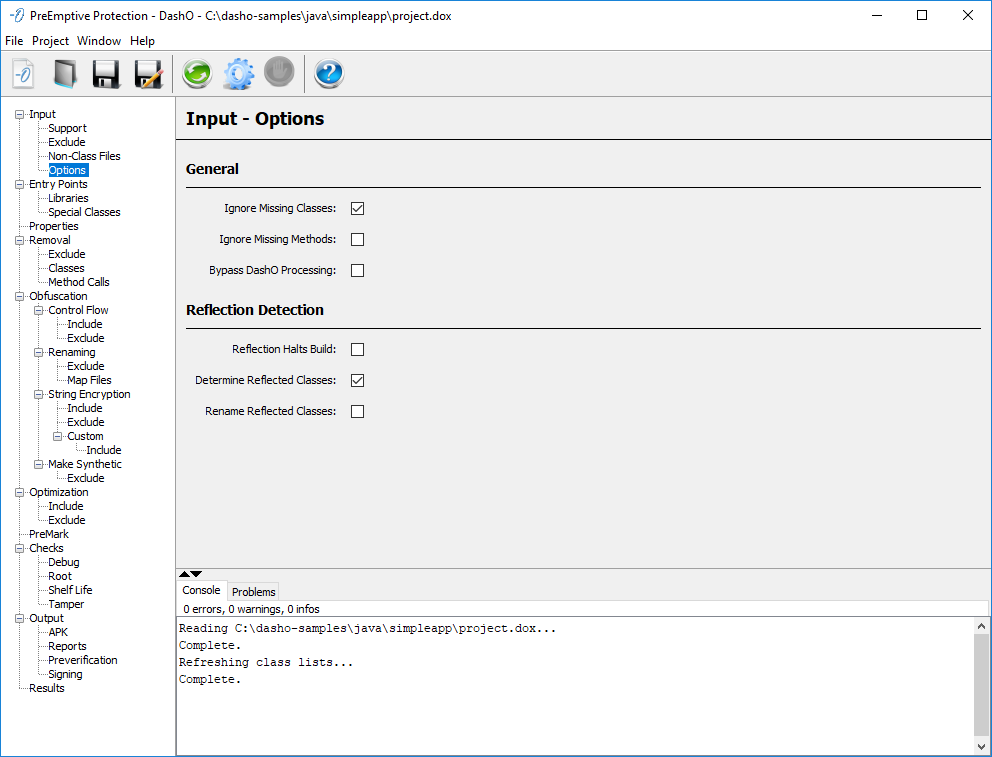Select the Results item in the tree
Screen dimensions: 992x757
(46, 688)
